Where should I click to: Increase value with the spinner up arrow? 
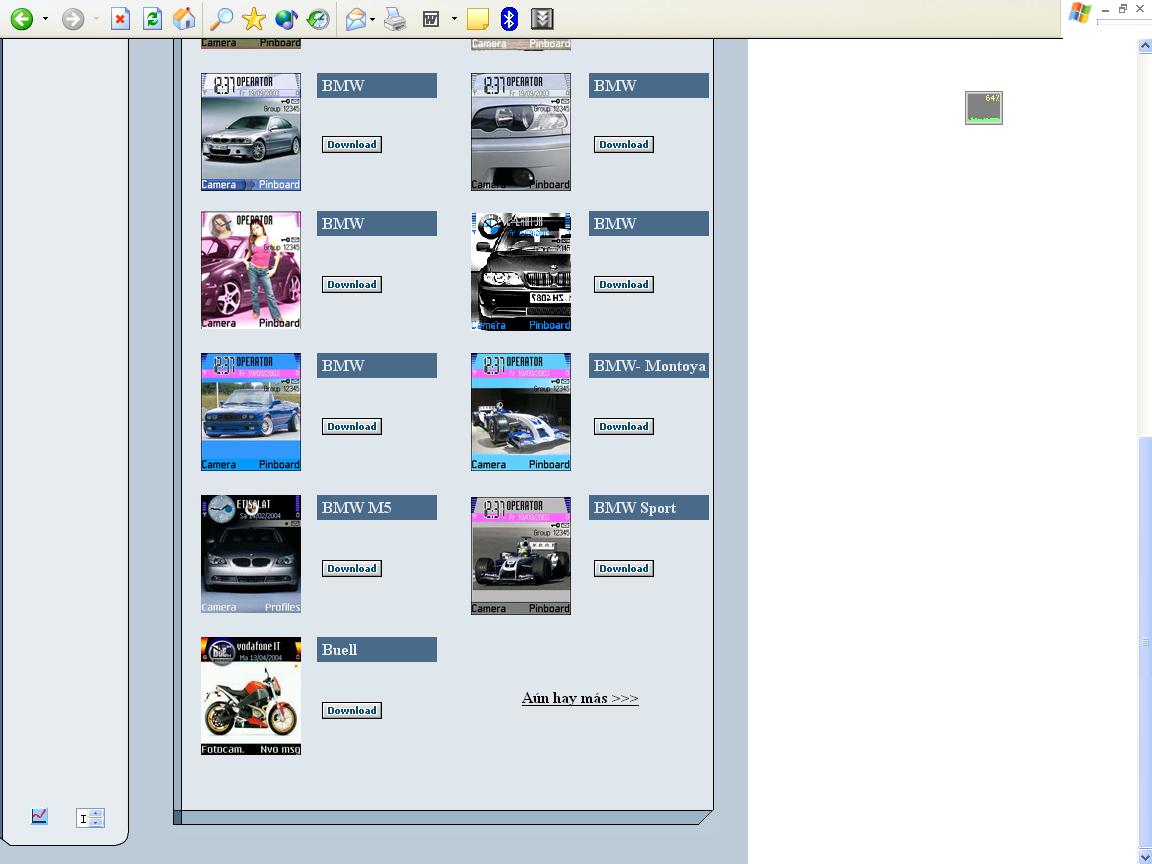click(97, 813)
